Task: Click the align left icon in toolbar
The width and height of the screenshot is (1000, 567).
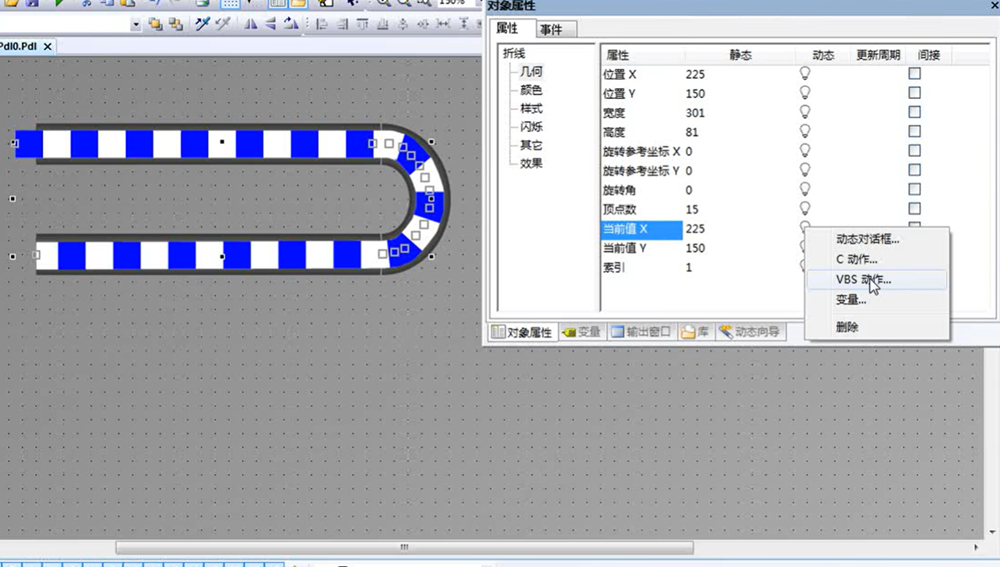Action: pyautogui.click(x=322, y=24)
